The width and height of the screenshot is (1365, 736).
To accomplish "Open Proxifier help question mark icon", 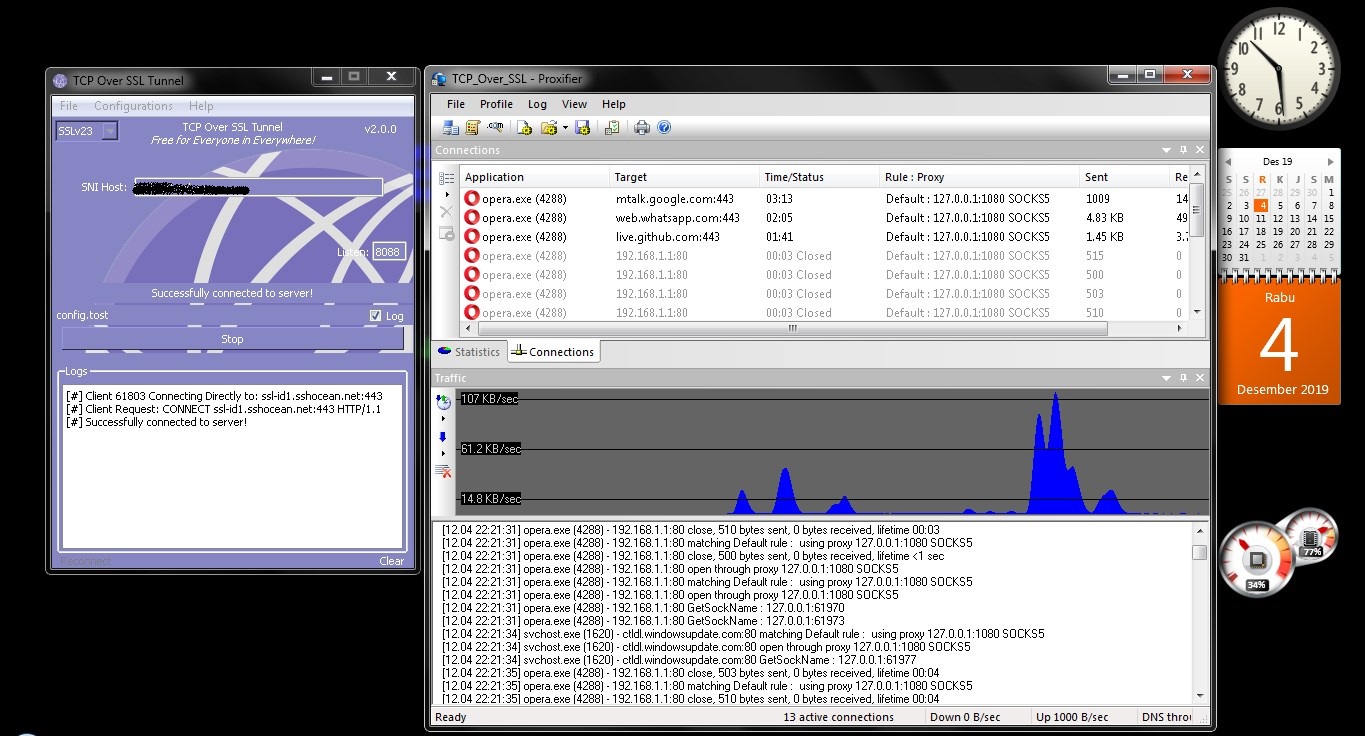I will [x=664, y=127].
